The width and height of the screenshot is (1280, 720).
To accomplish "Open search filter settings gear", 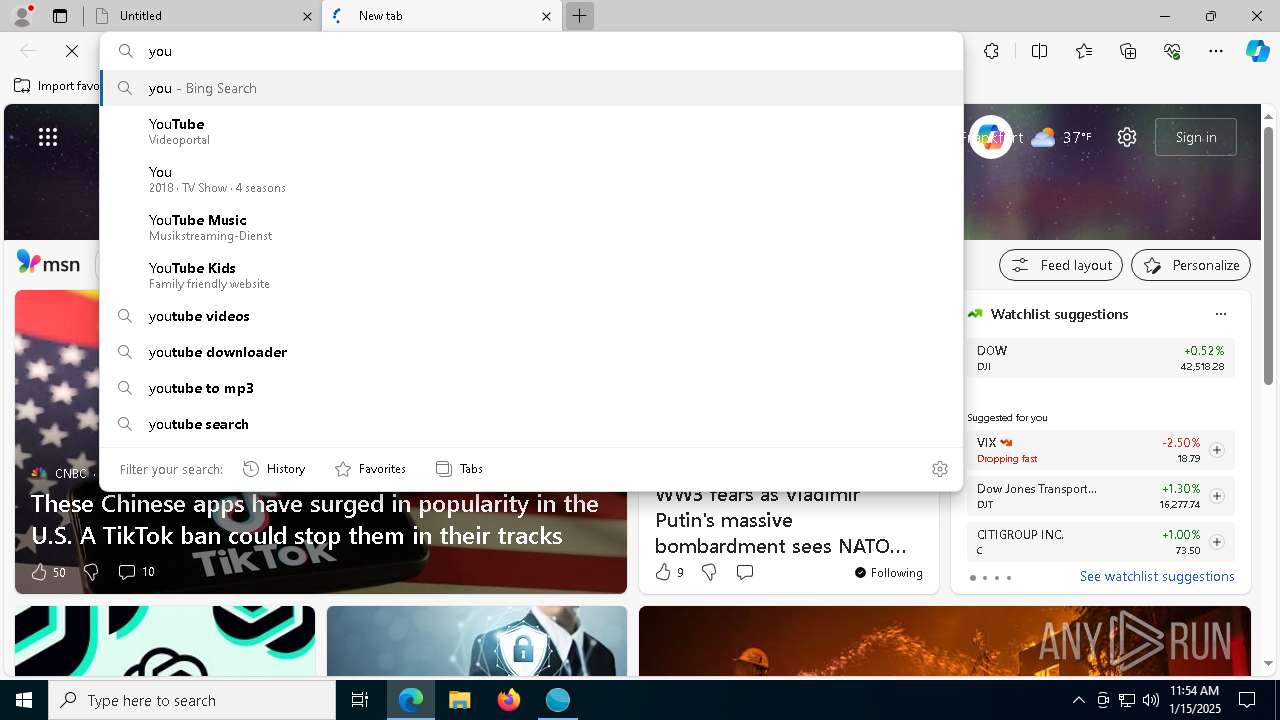I will (940, 469).
